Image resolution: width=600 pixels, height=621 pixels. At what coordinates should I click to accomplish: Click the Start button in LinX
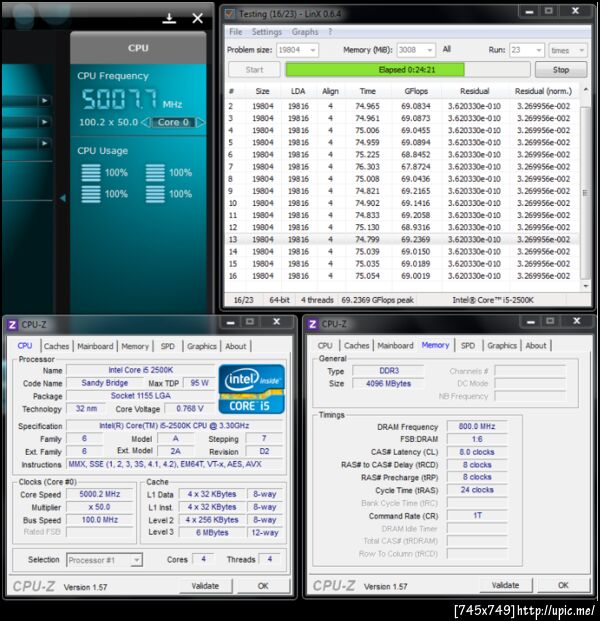click(x=254, y=70)
